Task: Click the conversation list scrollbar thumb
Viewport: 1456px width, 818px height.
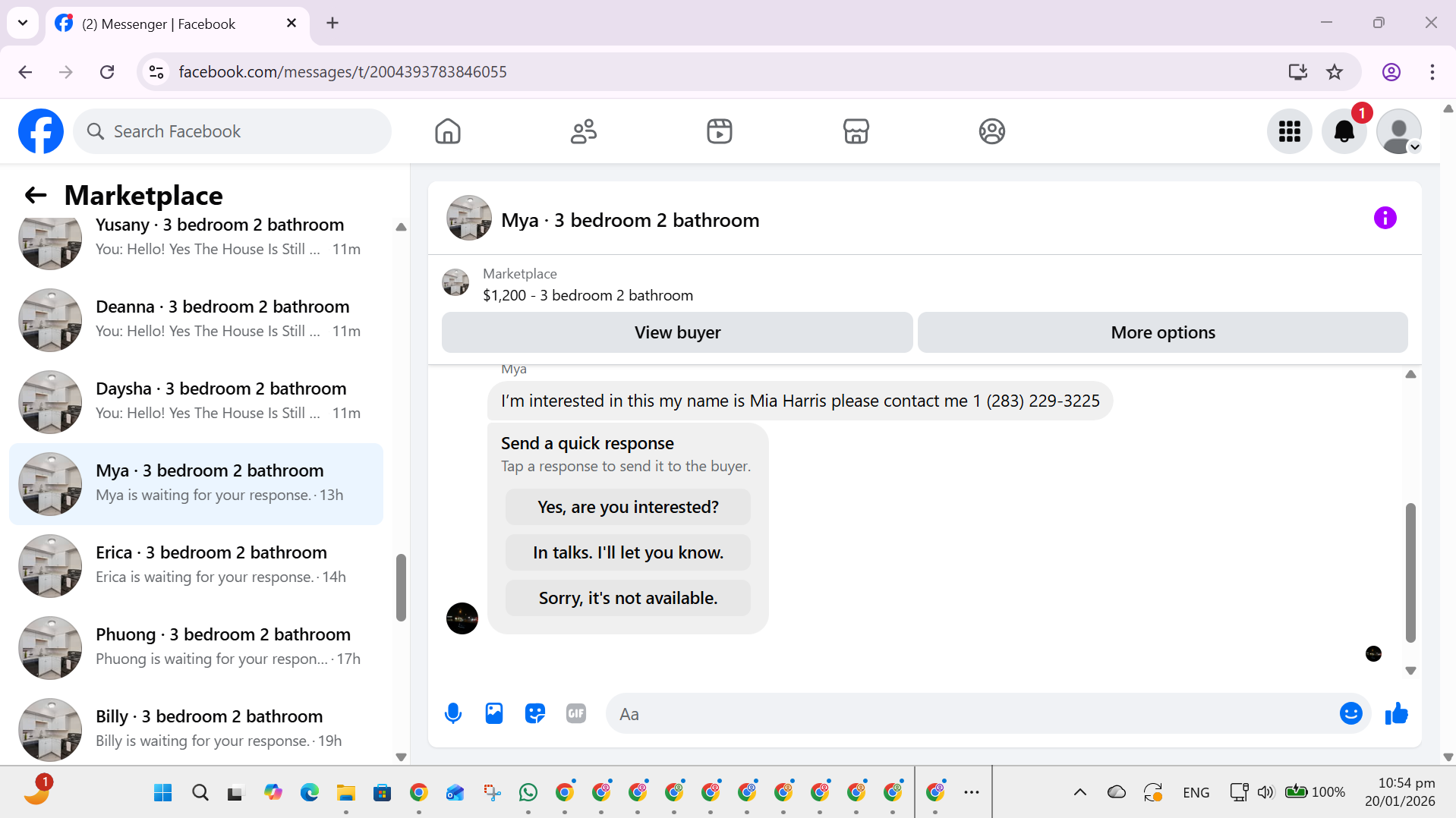Action: coord(401,588)
